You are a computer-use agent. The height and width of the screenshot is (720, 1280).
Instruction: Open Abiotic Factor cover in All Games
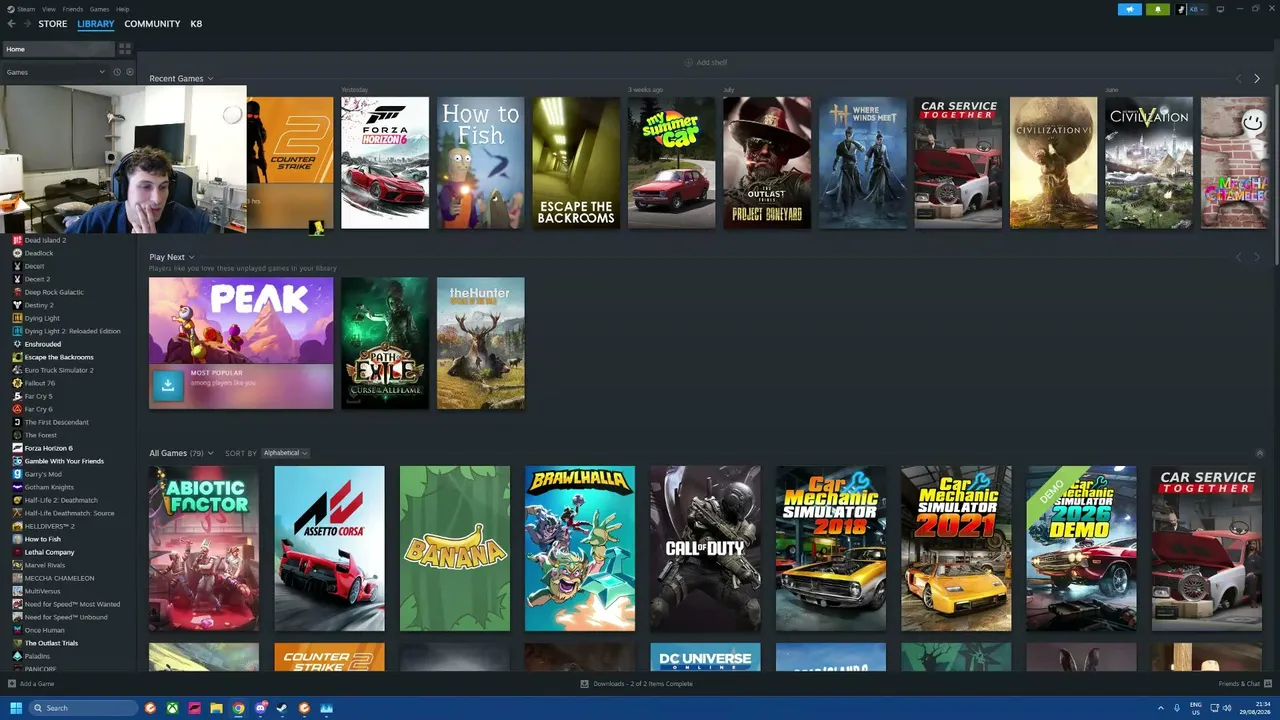pyautogui.click(x=204, y=548)
